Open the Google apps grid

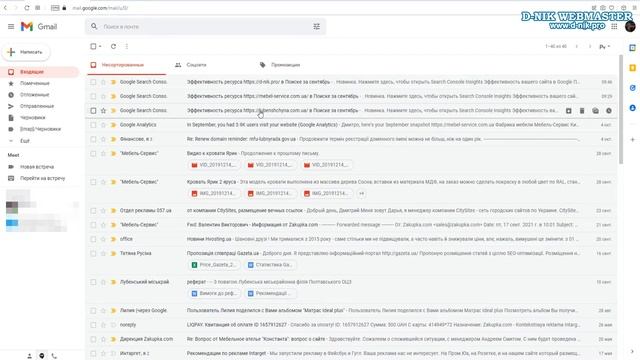pyautogui.click(x=614, y=27)
